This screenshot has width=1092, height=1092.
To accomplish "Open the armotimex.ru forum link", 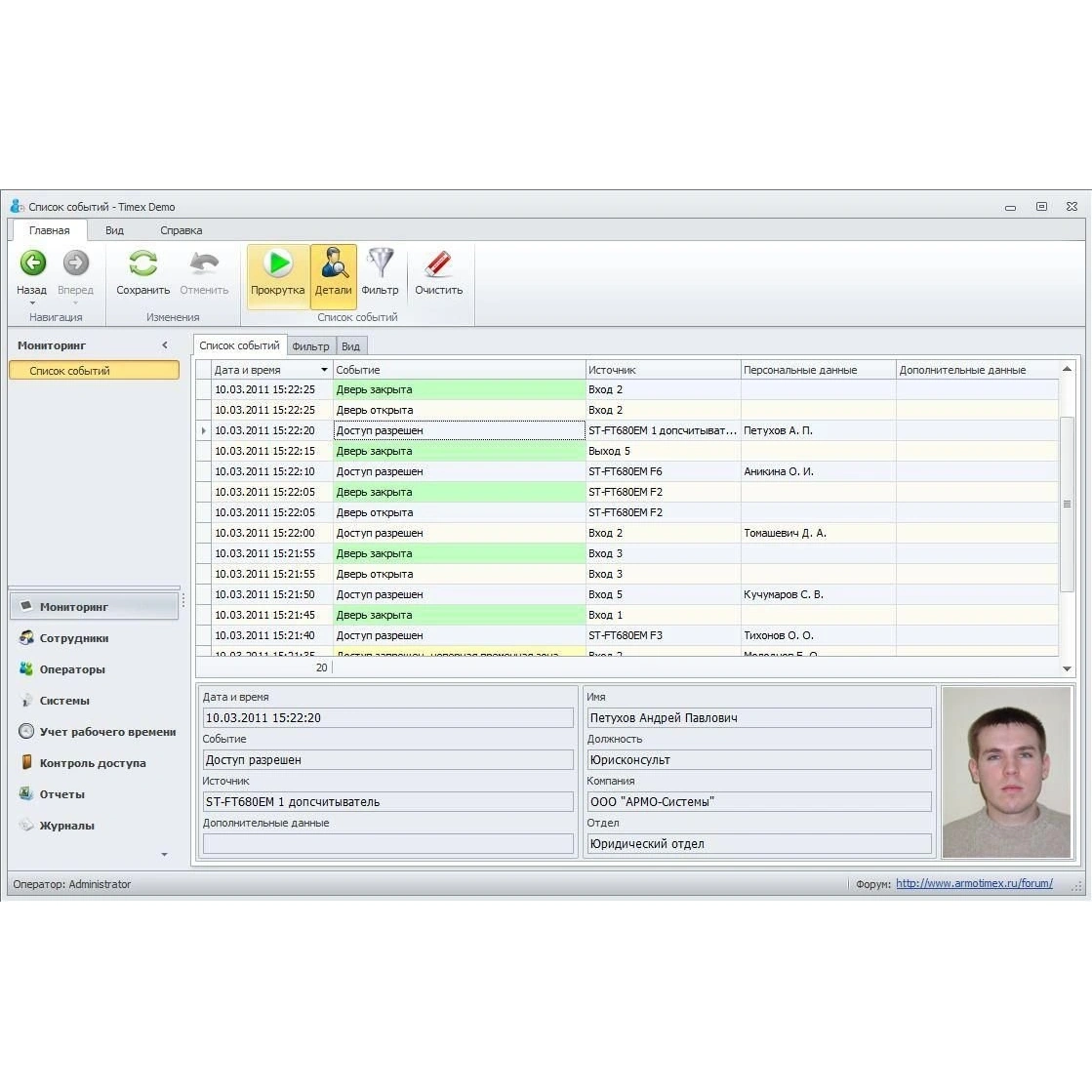I will 974,883.
